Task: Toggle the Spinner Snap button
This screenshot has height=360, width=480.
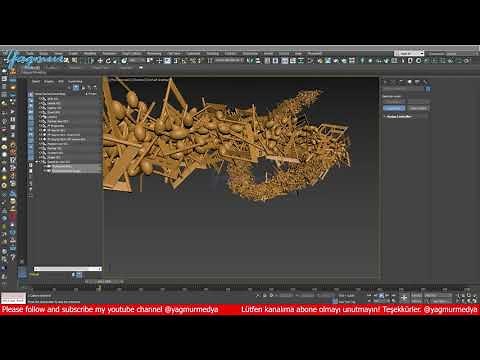Action: 200,61
